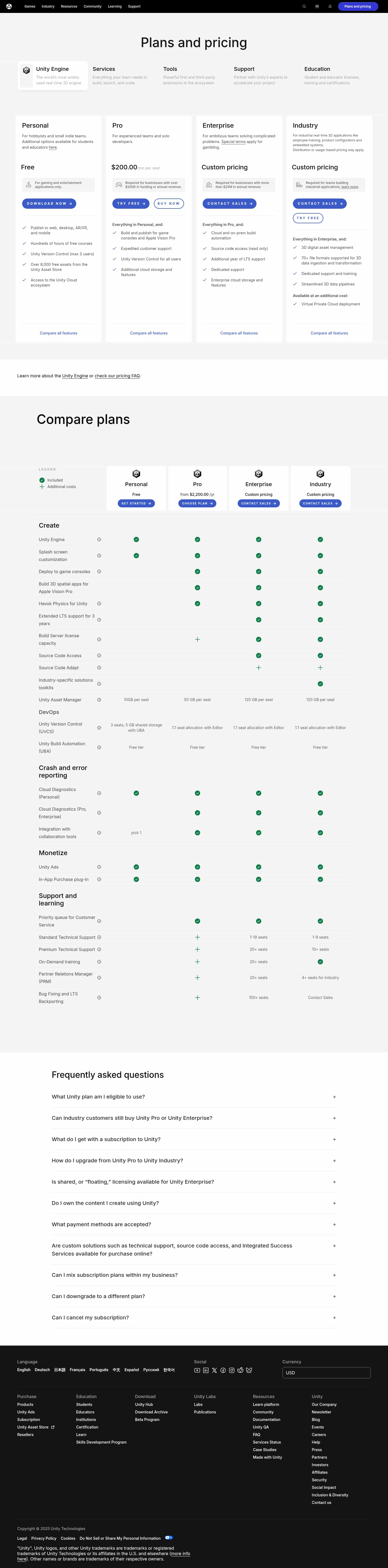Expand "Do I own the content I create" FAQ
388x1568 pixels.
(x=194, y=1203)
